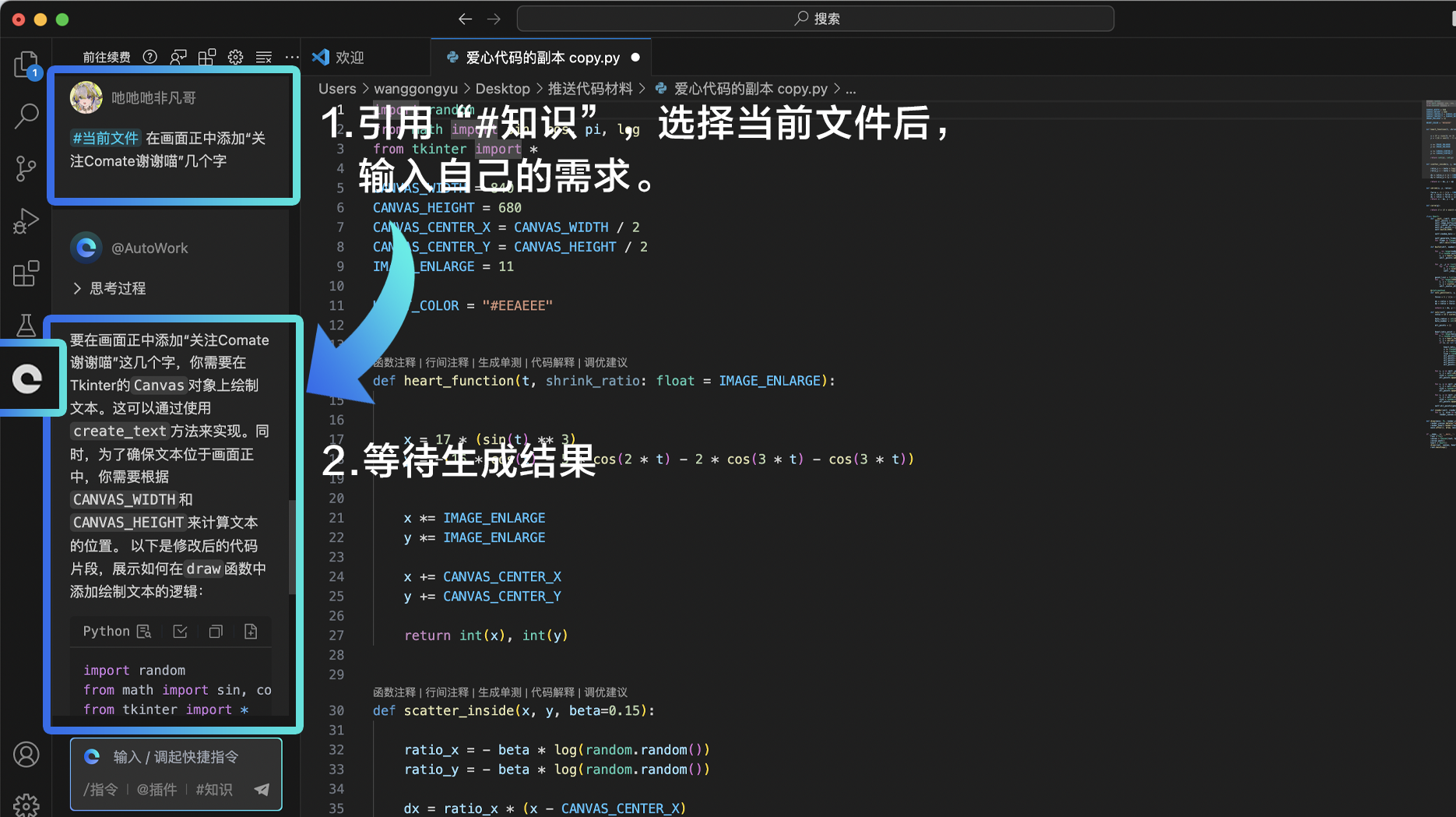Click the line 'return int(x), int(y)'
Screen dimensions: 1456x817
tap(486, 636)
